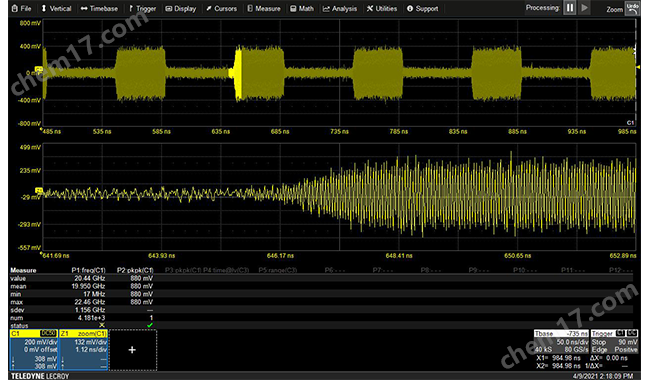Open the Vertical menu
Screen dimensions: 650x380
coord(56,8)
